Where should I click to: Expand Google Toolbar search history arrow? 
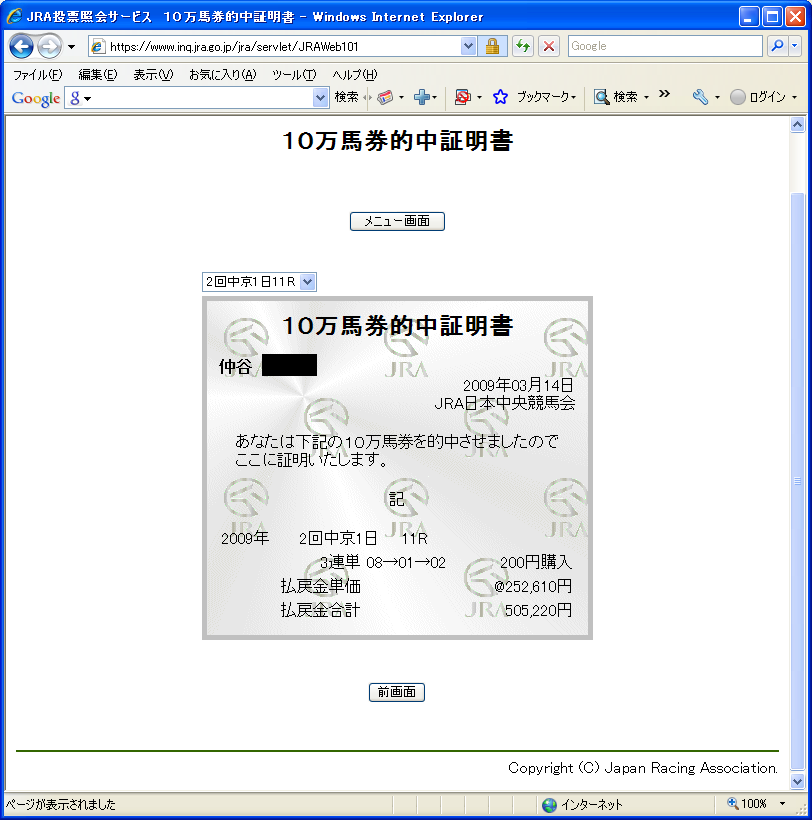click(x=320, y=98)
